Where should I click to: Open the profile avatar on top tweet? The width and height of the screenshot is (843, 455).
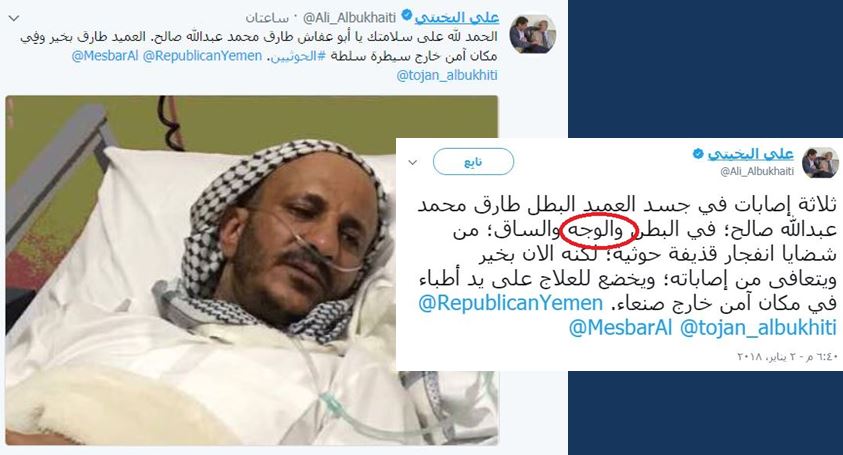(x=532, y=34)
